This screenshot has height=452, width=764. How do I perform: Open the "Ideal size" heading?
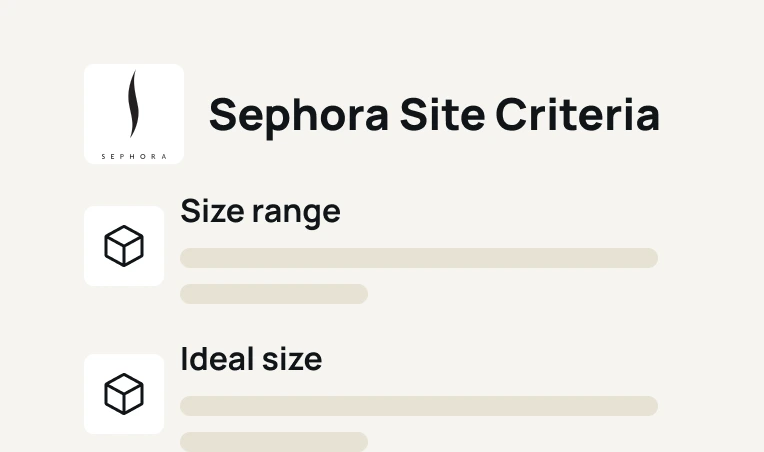pyautogui.click(x=251, y=359)
